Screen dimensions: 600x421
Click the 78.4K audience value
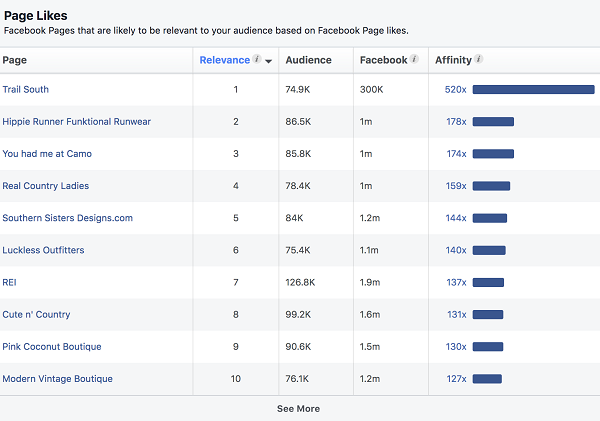pos(298,186)
